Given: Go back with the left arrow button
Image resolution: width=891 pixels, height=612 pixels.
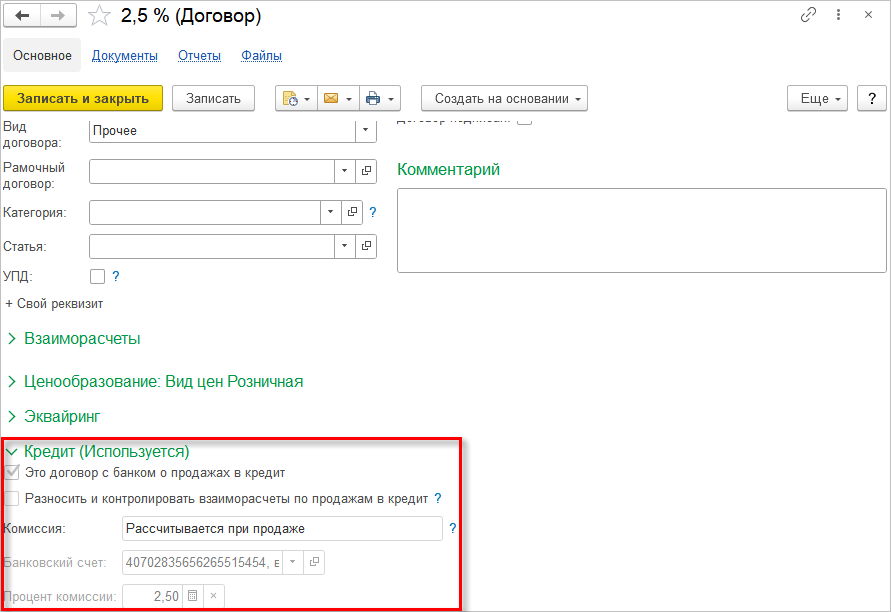Looking at the screenshot, I should click(x=22, y=15).
